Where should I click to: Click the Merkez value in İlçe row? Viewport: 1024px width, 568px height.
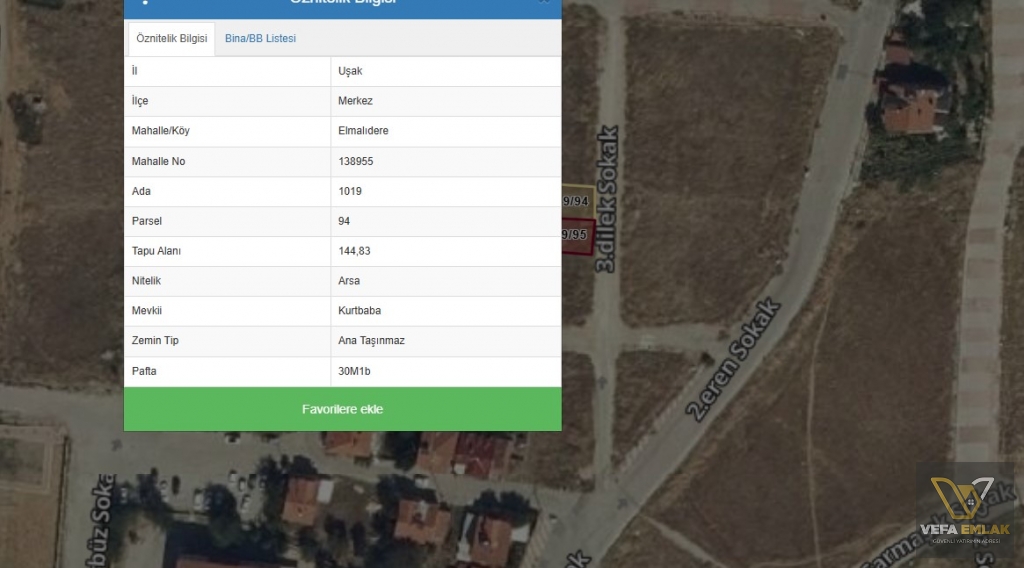(x=355, y=101)
